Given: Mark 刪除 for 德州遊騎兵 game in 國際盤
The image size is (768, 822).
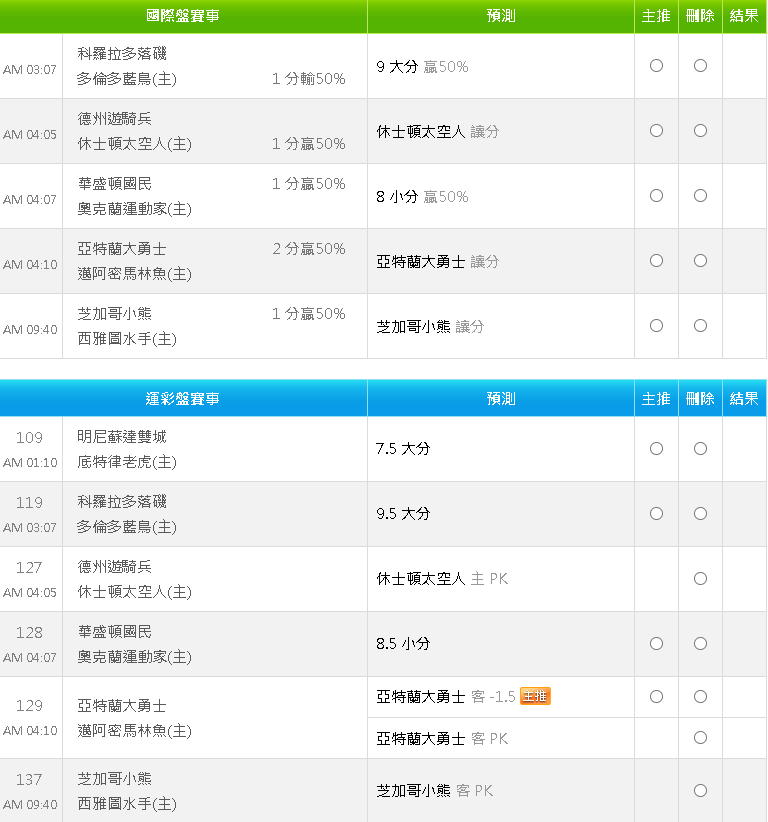Looking at the screenshot, I should [700, 131].
